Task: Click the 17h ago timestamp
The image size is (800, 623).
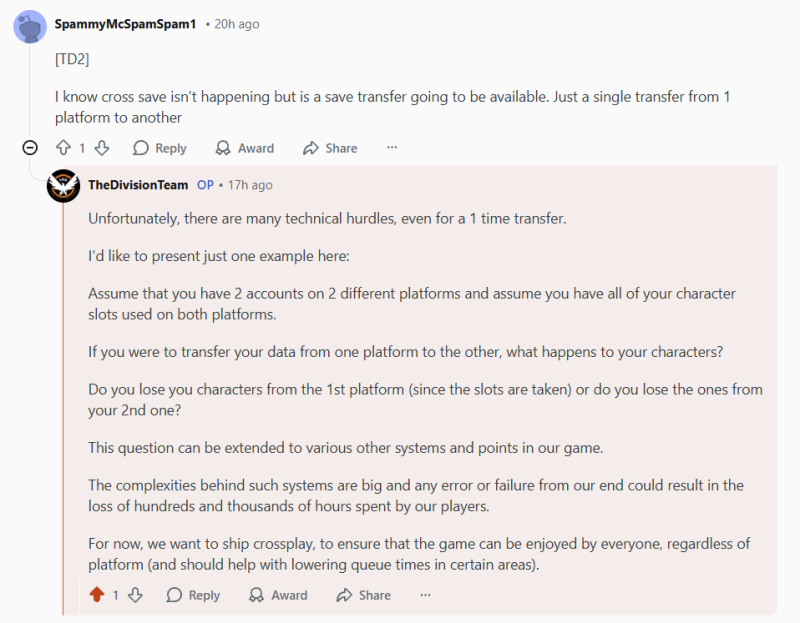Action: 249,185
